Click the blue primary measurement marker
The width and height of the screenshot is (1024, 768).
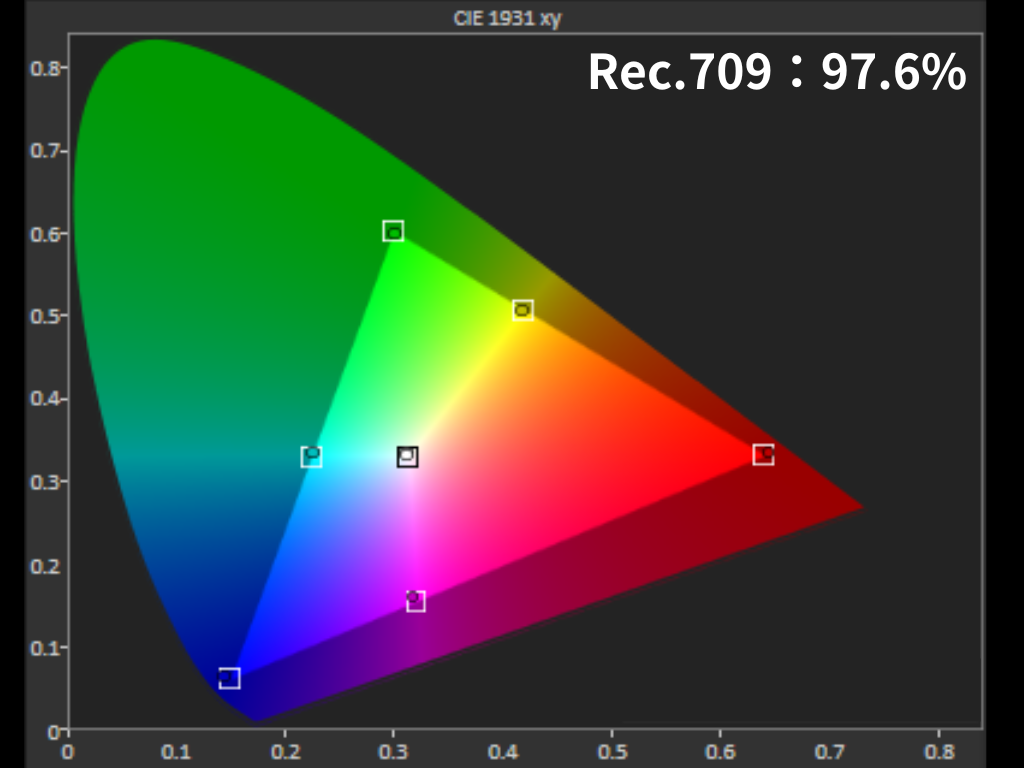point(229,679)
